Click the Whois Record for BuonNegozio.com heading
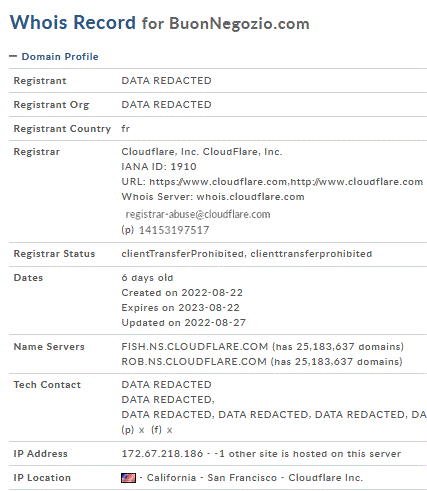The image size is (427, 491). click(160, 23)
